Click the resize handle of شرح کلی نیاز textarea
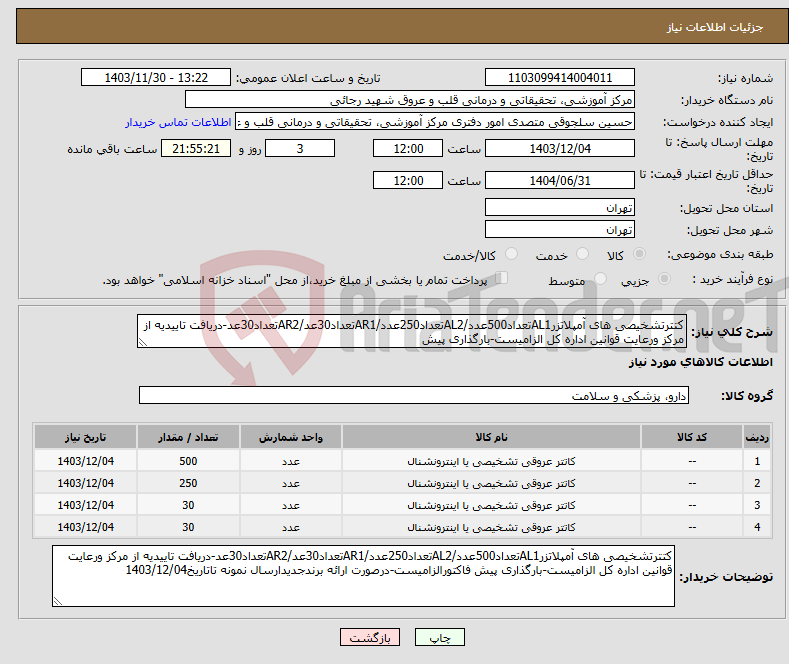789x664 pixels. coord(143,343)
